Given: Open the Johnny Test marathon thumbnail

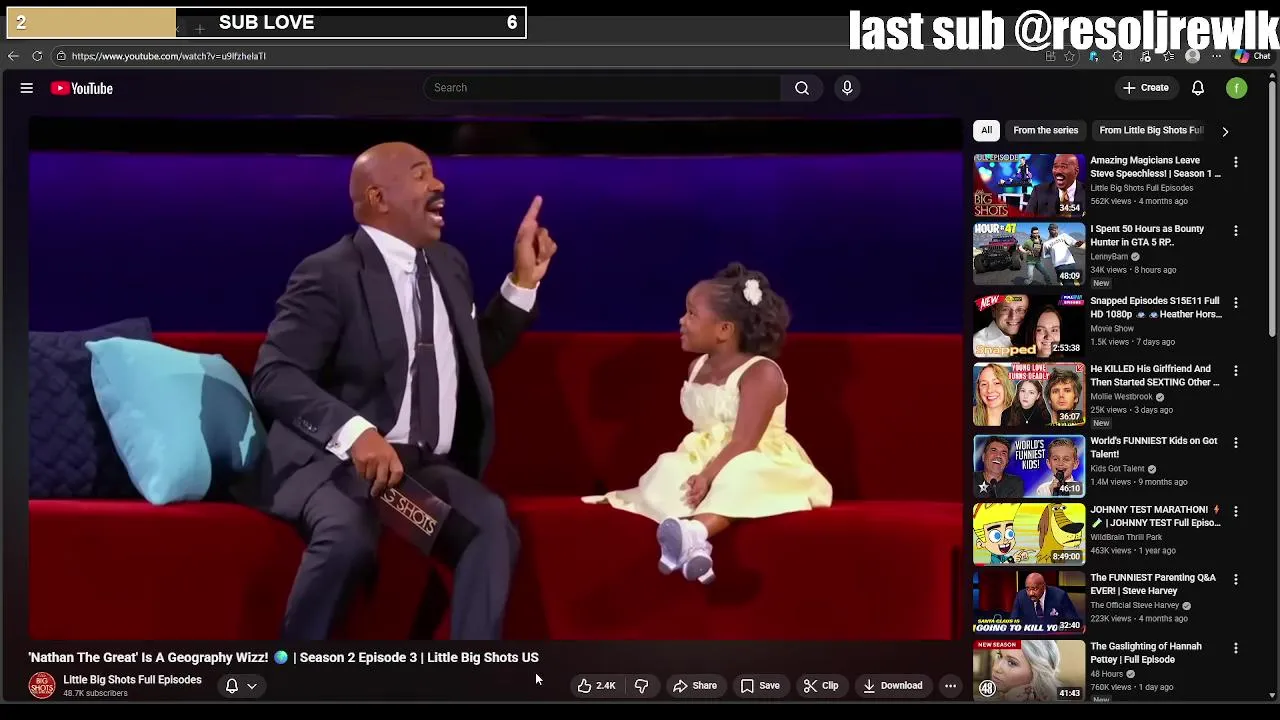Looking at the screenshot, I should [1029, 534].
